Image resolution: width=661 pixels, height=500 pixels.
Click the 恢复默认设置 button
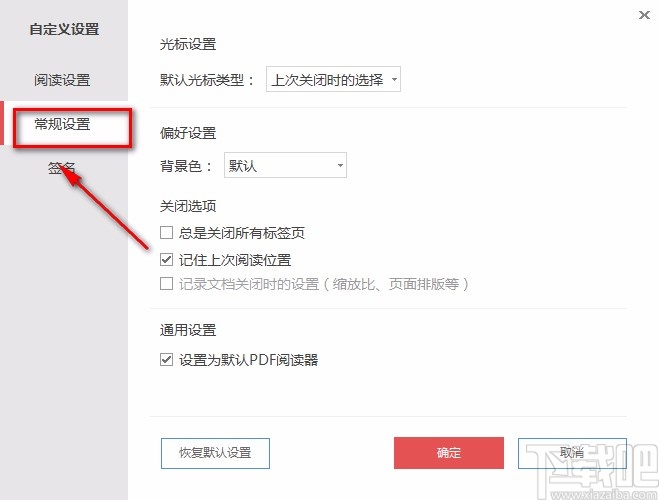tap(216, 453)
